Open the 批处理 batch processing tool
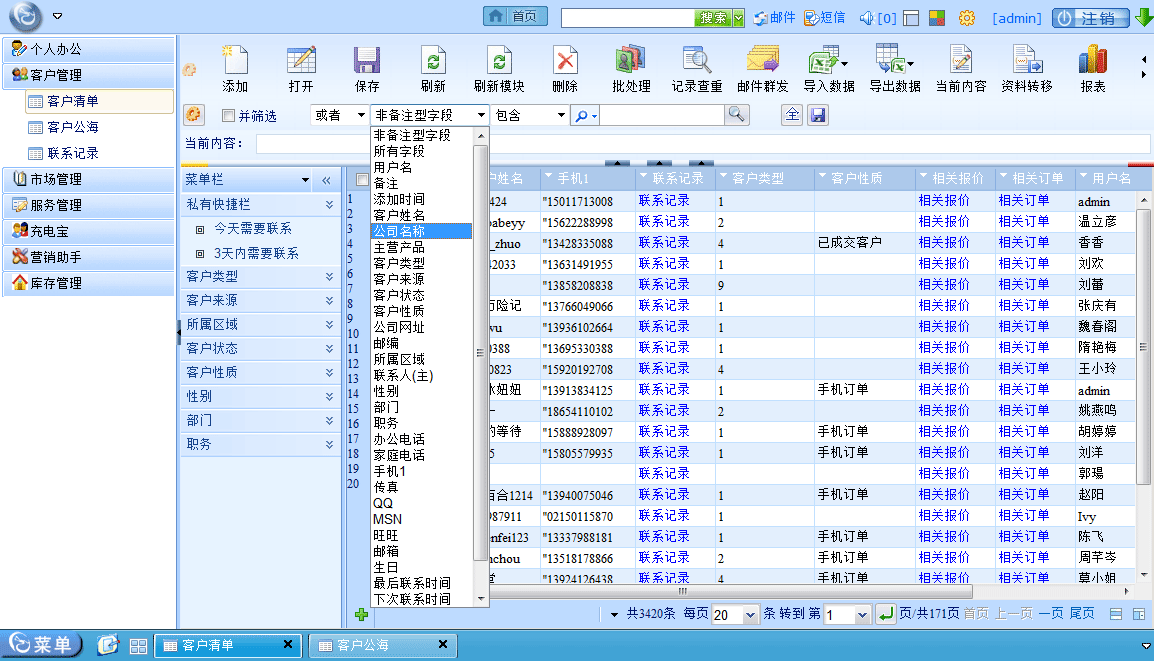This screenshot has width=1154, height=661. coord(631,61)
